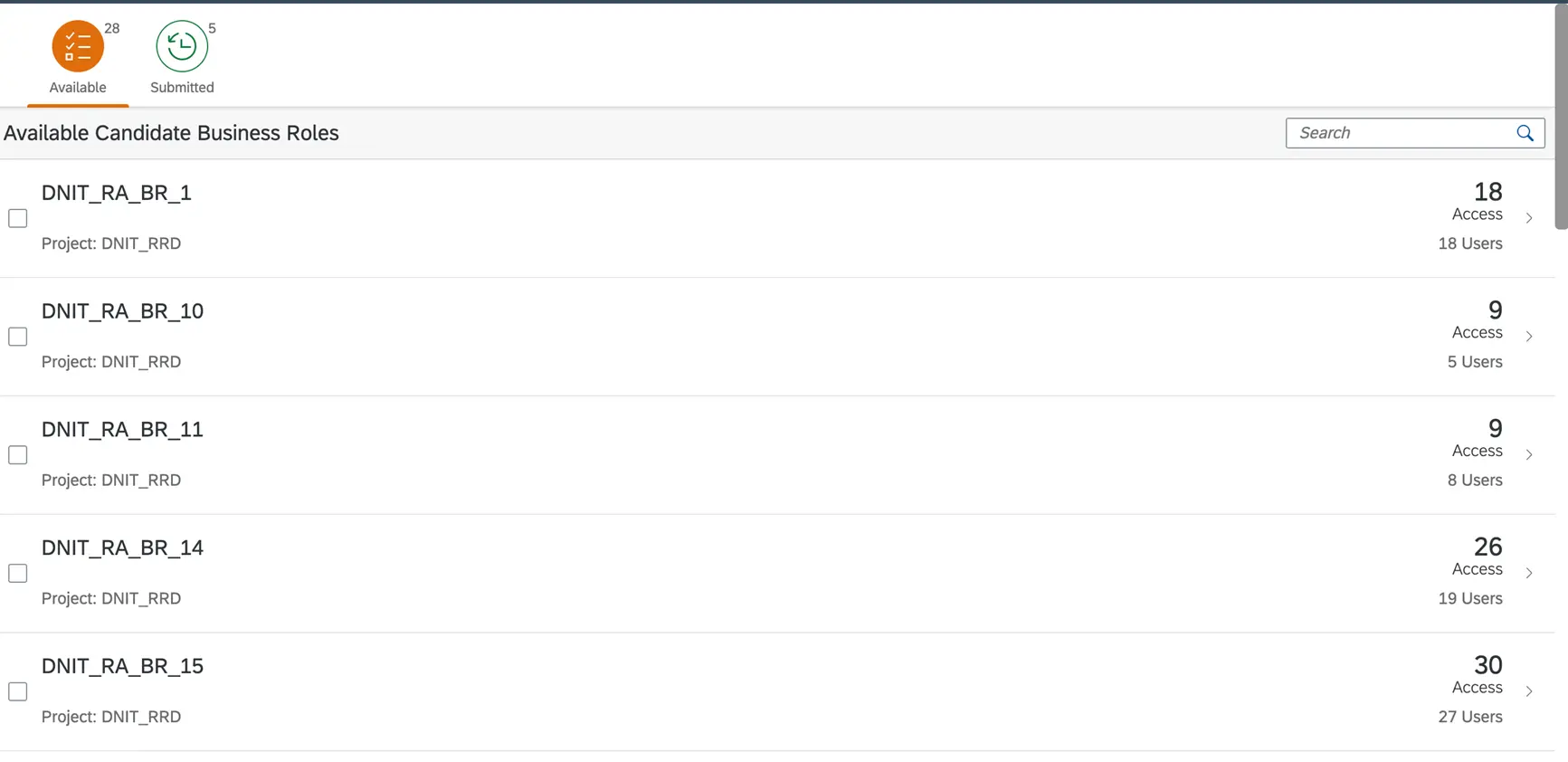This screenshot has width=1568, height=762.
Task: Click the search magnifier icon
Action: 1525,133
